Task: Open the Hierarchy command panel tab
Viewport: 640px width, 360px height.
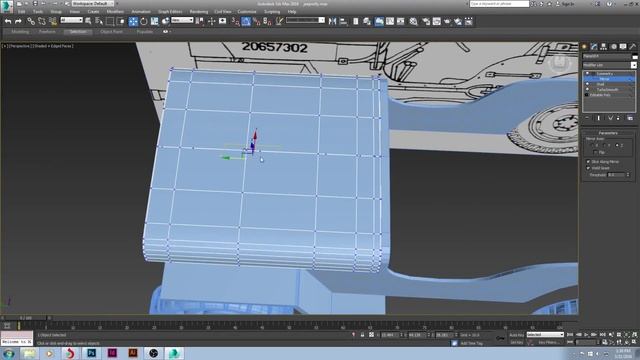Action: pyautogui.click(x=603, y=47)
